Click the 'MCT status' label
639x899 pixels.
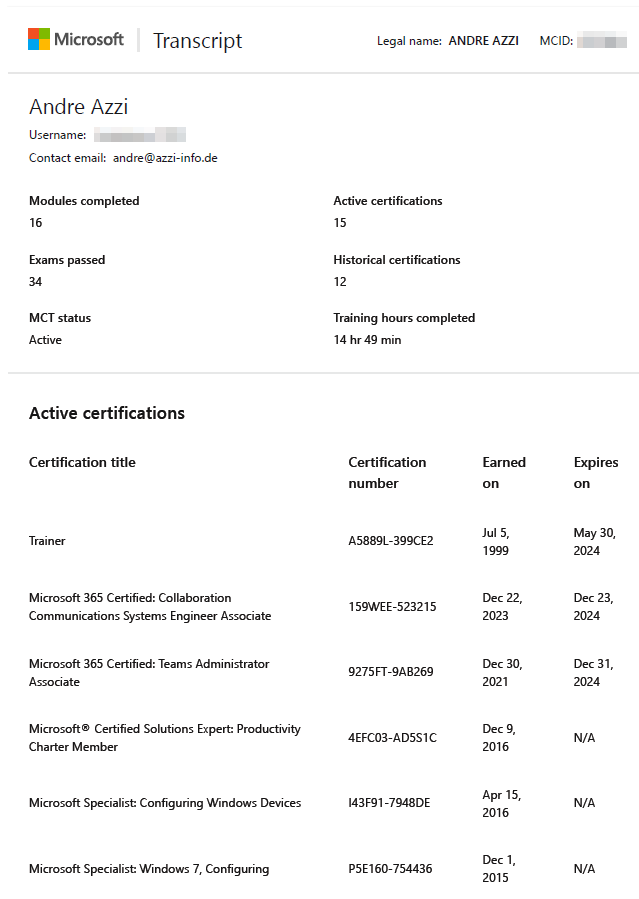point(60,318)
